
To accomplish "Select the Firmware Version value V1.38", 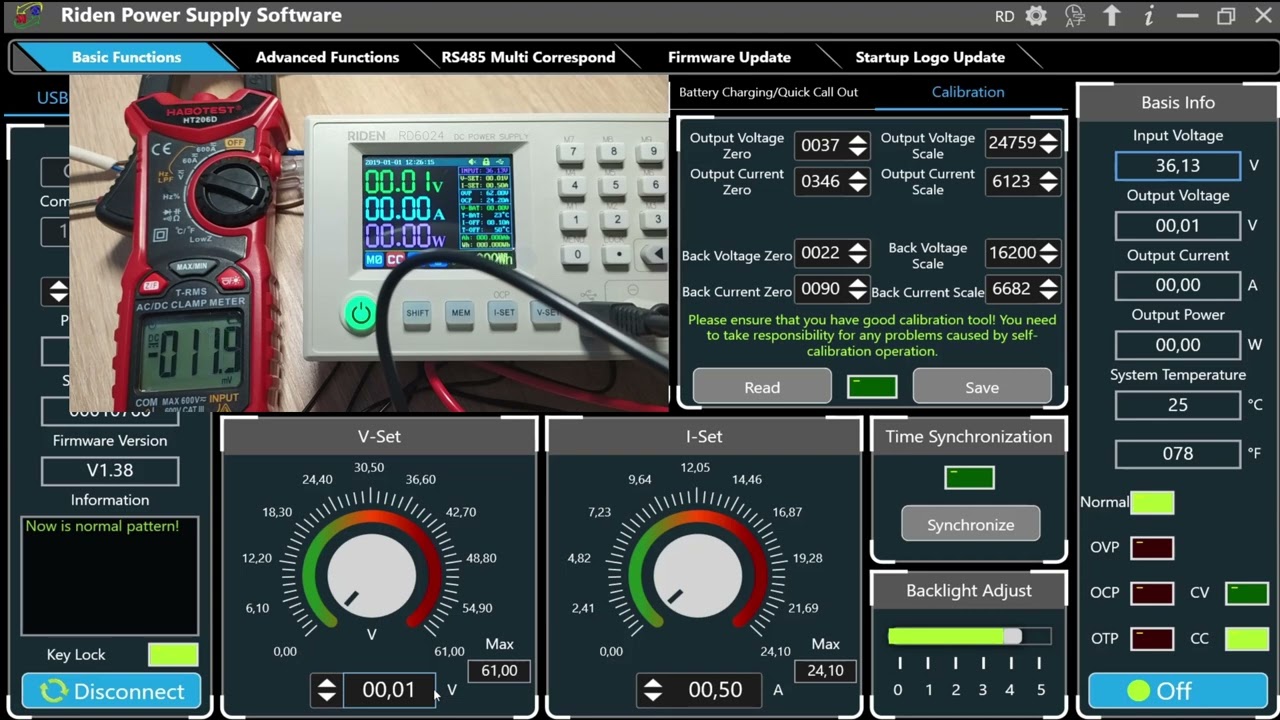I will [110, 470].
